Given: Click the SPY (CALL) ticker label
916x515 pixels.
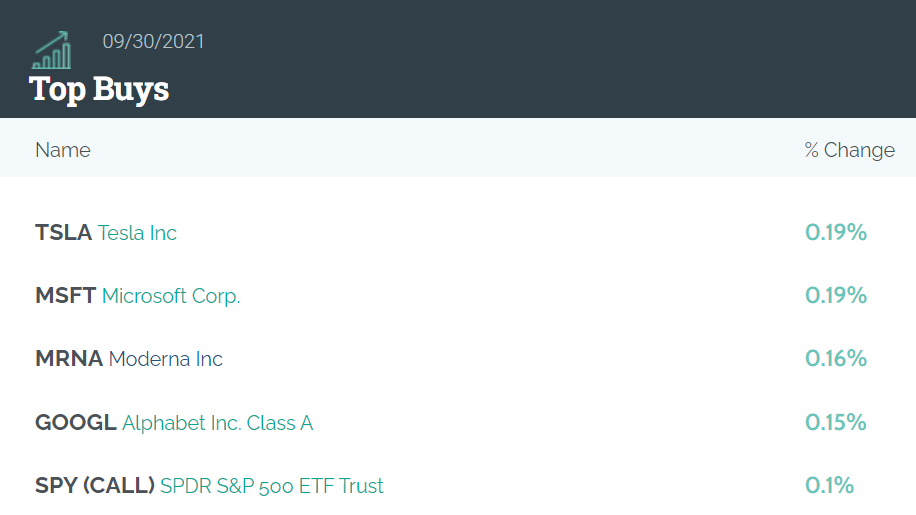Looking at the screenshot, I should pos(95,485).
